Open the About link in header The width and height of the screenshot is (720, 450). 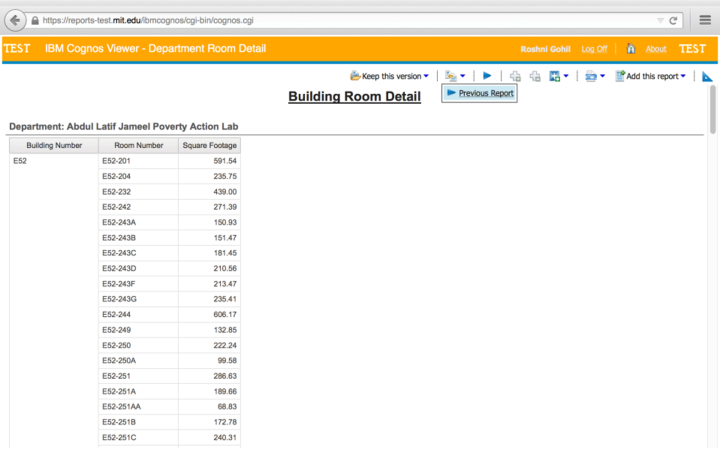tap(656, 49)
